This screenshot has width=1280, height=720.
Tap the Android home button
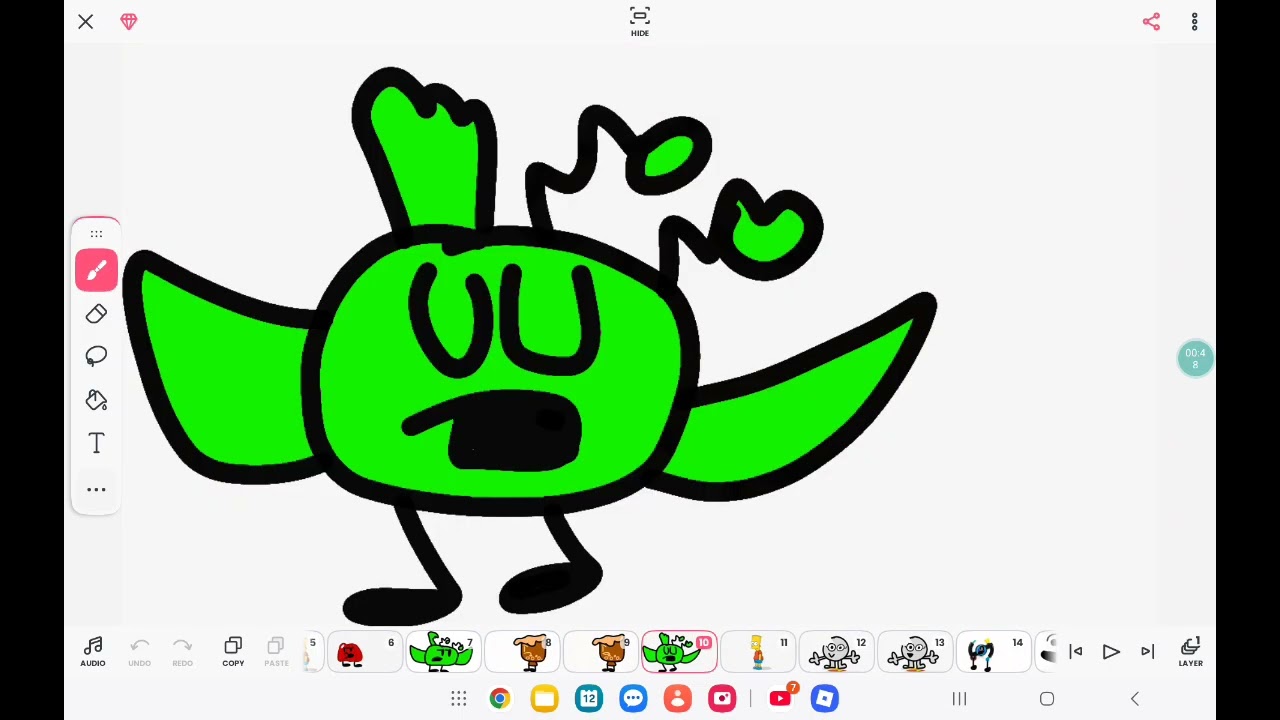pos(1047,698)
